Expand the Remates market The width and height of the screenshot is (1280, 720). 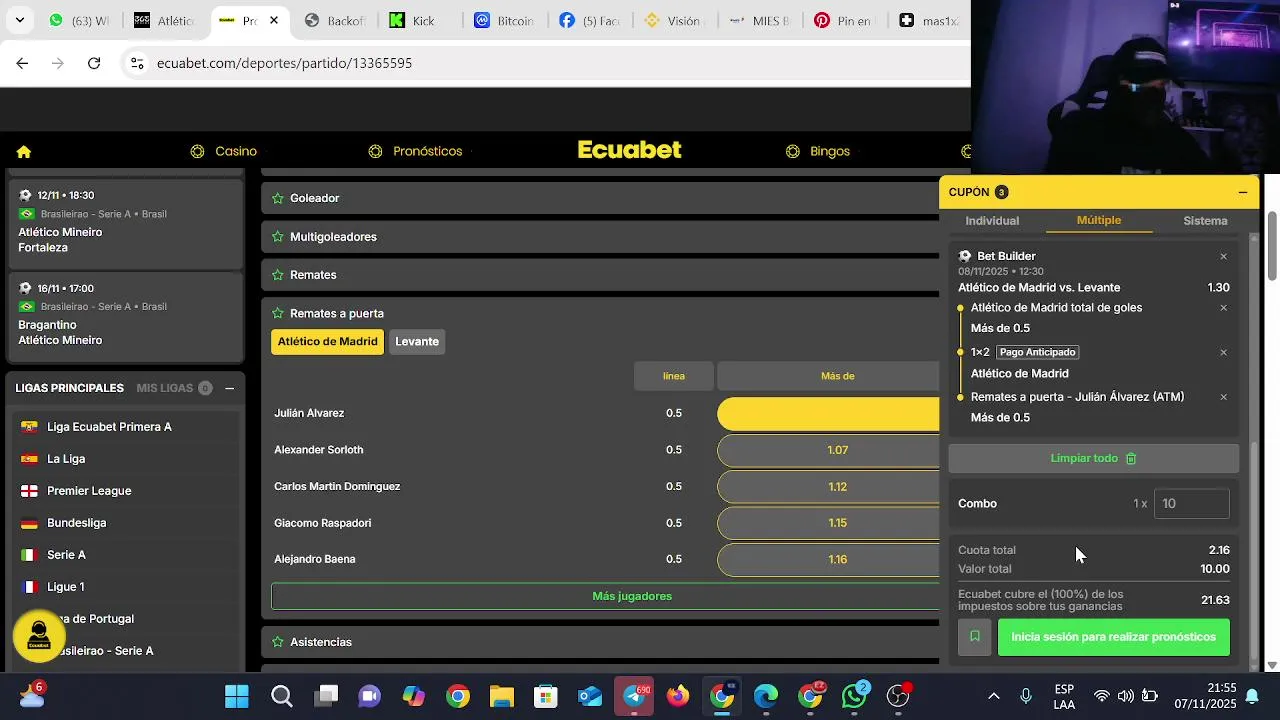[x=600, y=275]
